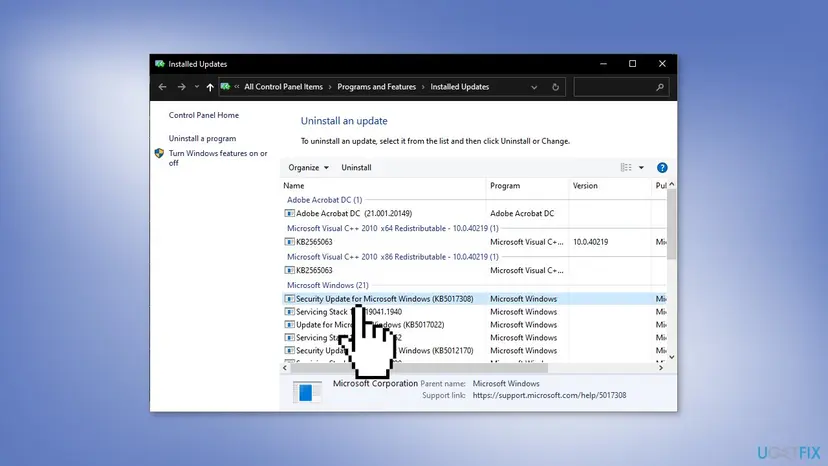The width and height of the screenshot is (828, 466).
Task: Open help with the question icon
Action: tap(662, 167)
